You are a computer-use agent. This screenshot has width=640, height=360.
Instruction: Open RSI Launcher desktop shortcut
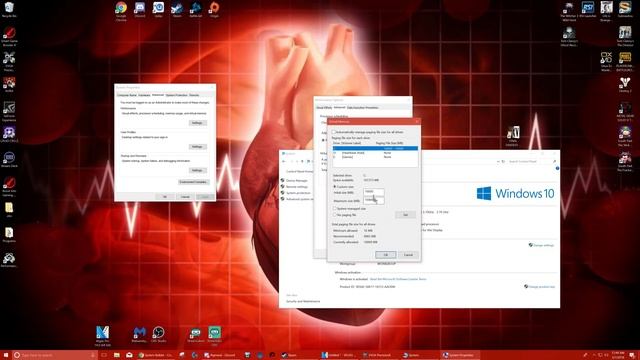click(588, 9)
